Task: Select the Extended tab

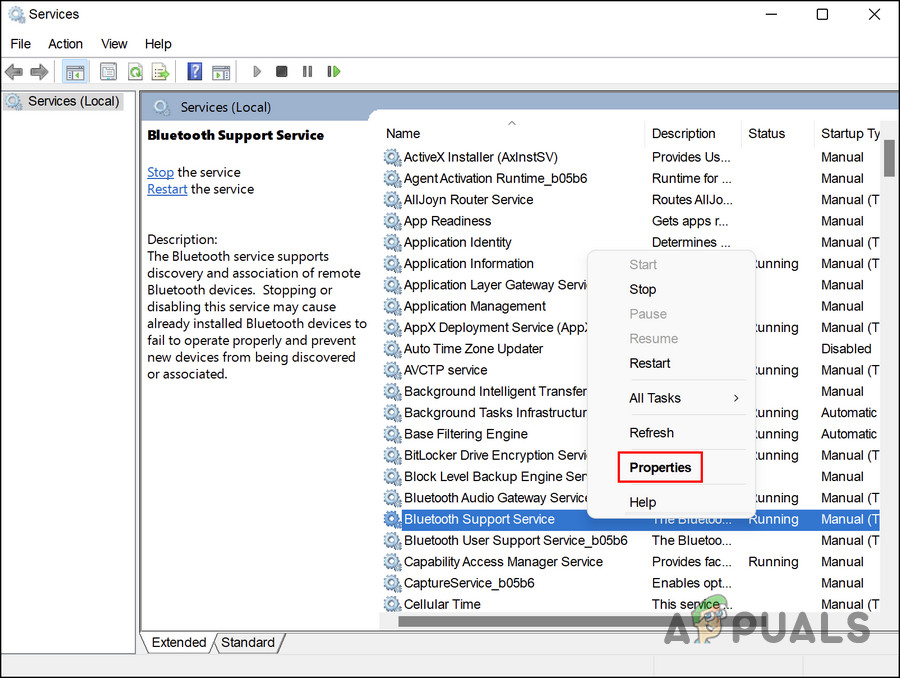Action: (x=177, y=642)
